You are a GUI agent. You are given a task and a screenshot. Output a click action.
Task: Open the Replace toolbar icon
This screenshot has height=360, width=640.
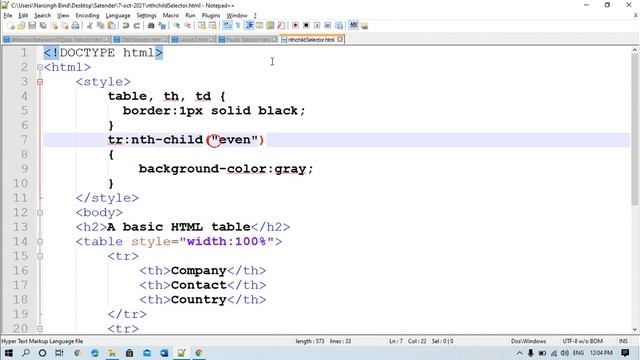(x=162, y=26)
